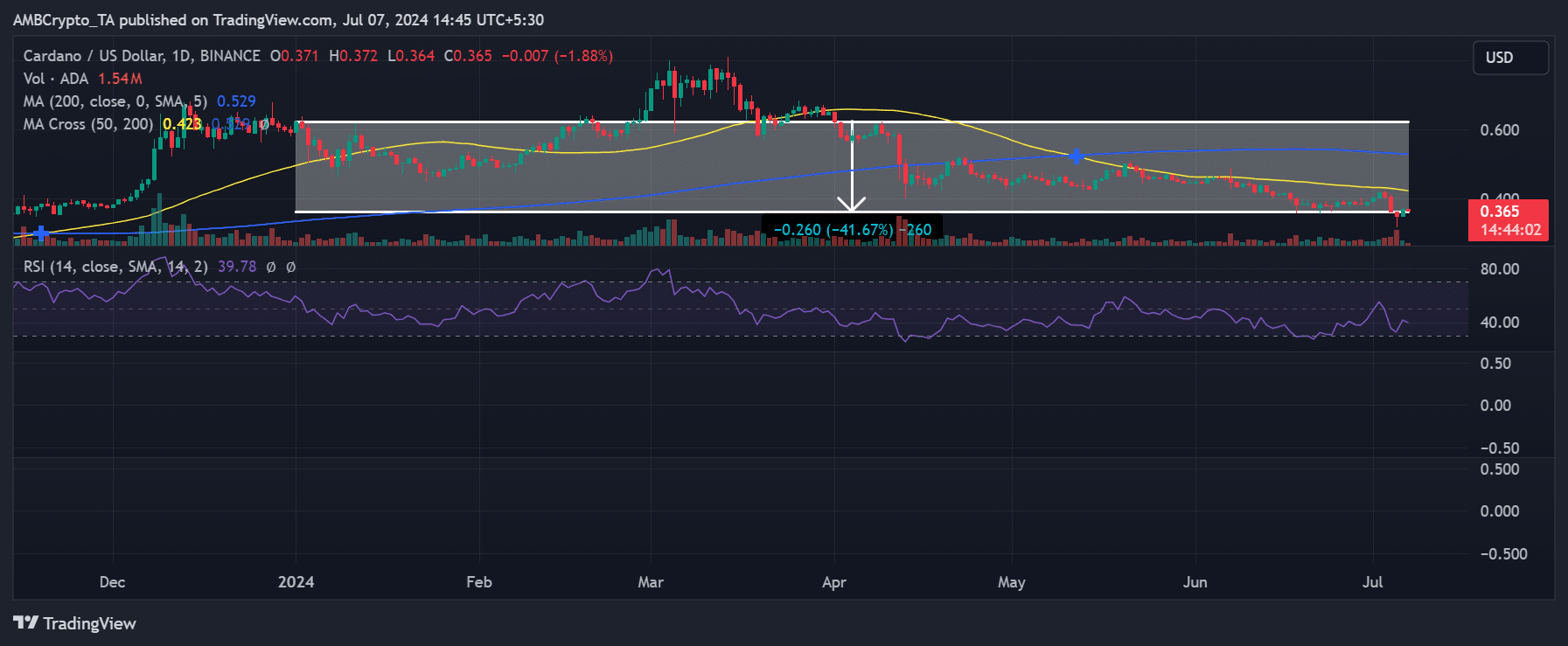This screenshot has height=646, width=1568.
Task: Click the −0.50 axis label
Action: tap(1500, 448)
